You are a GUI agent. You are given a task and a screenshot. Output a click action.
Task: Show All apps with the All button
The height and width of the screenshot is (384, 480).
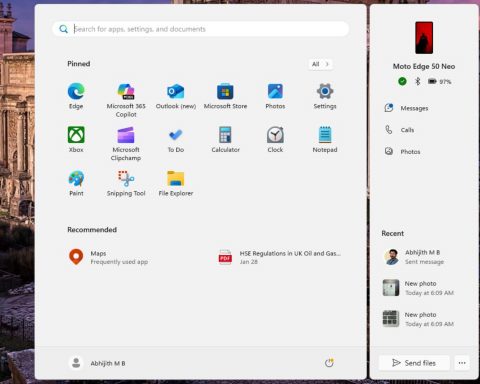click(320, 64)
